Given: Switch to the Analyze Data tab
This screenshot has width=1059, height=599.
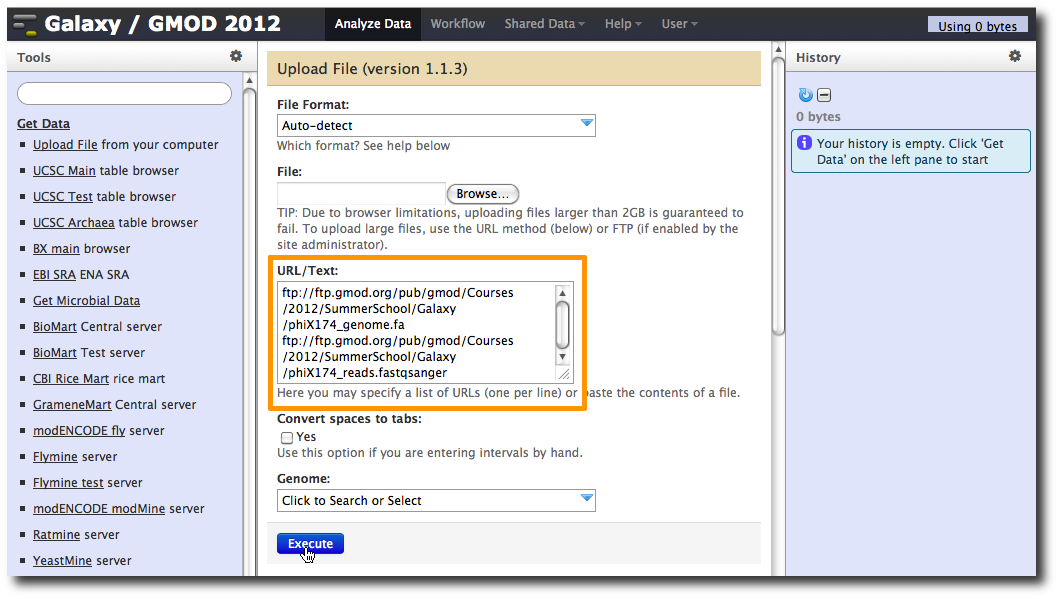Looking at the screenshot, I should click(x=373, y=24).
